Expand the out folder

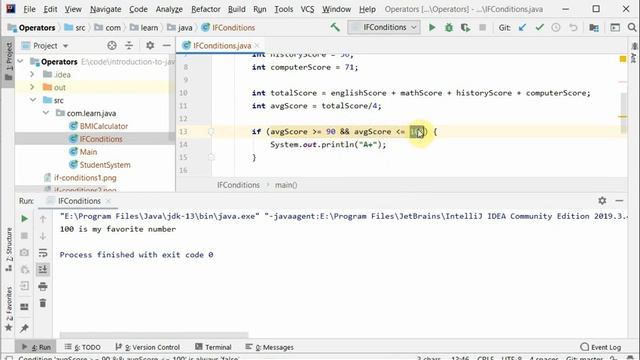32,87
